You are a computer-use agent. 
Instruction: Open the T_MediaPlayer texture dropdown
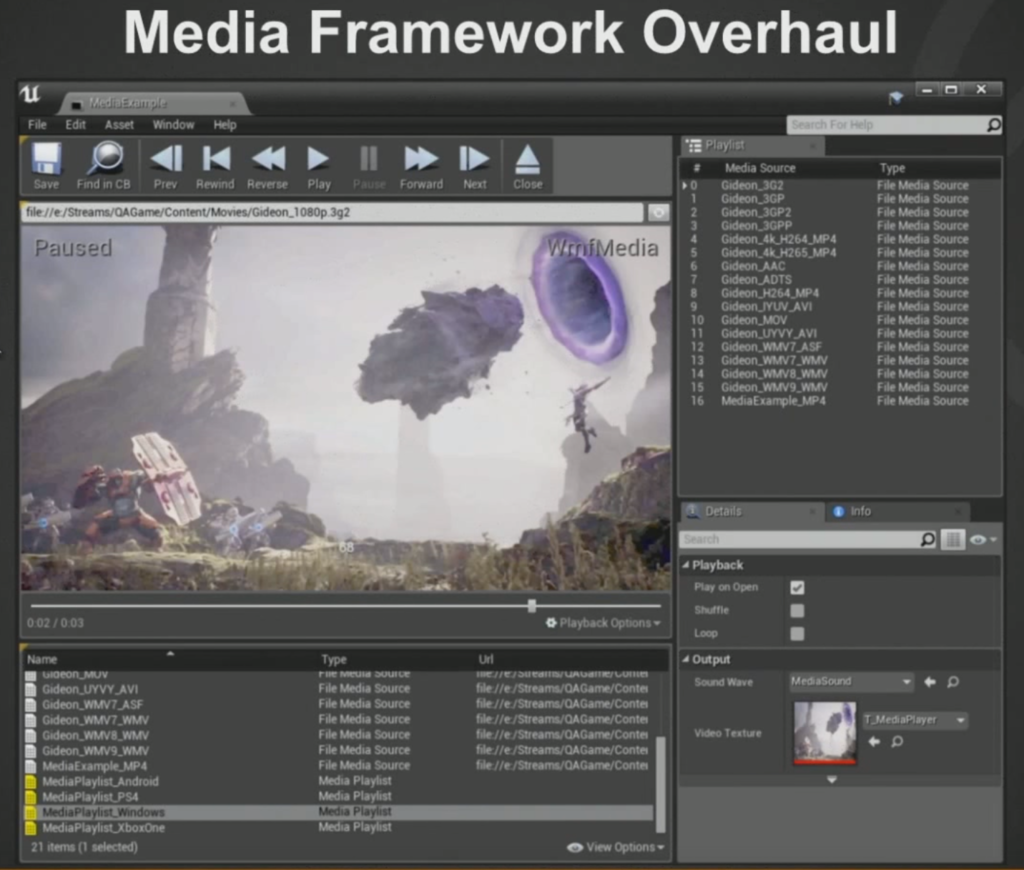click(915, 720)
